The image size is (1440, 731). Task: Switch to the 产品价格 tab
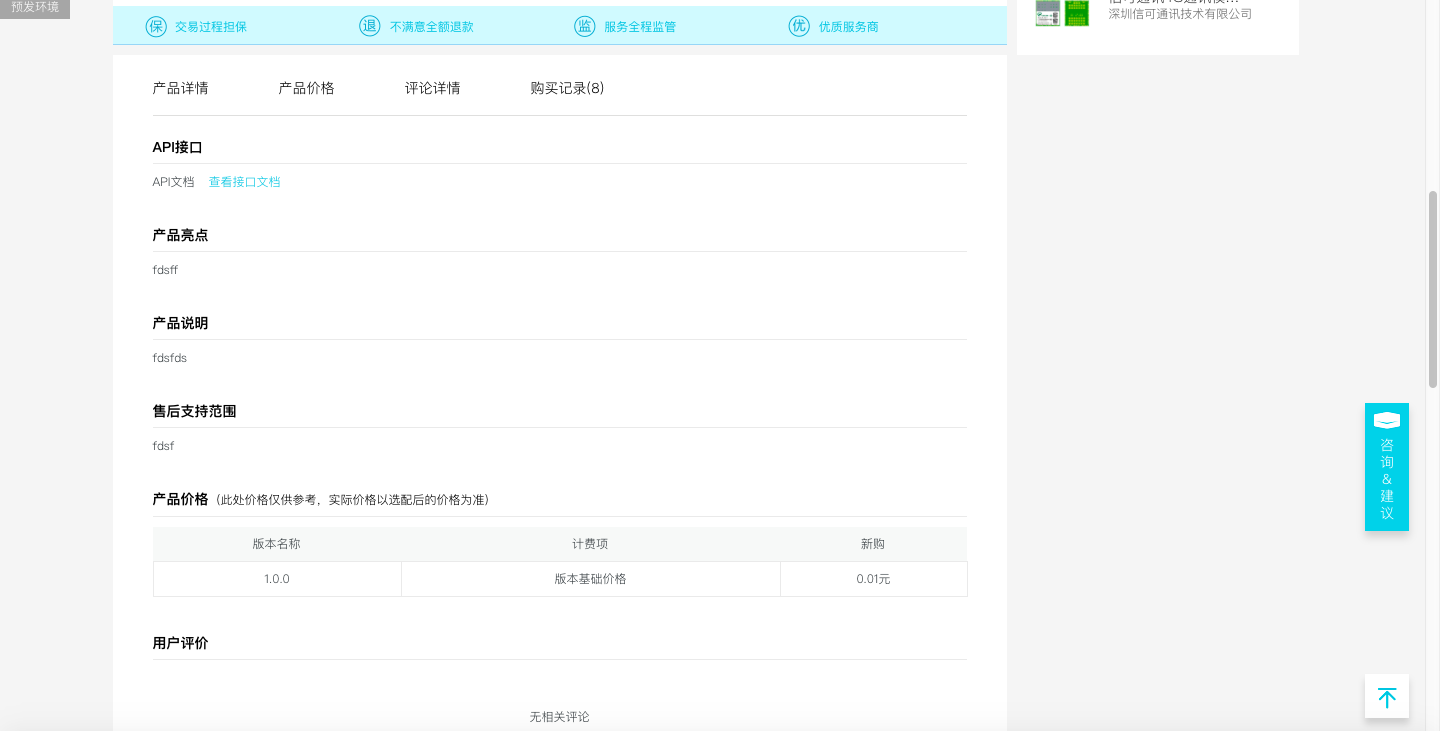[307, 88]
